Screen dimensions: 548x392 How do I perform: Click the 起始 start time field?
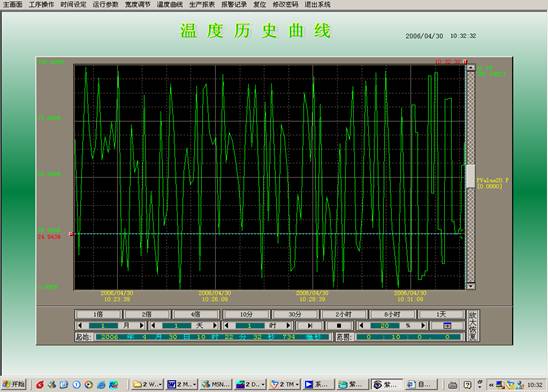[212, 337]
